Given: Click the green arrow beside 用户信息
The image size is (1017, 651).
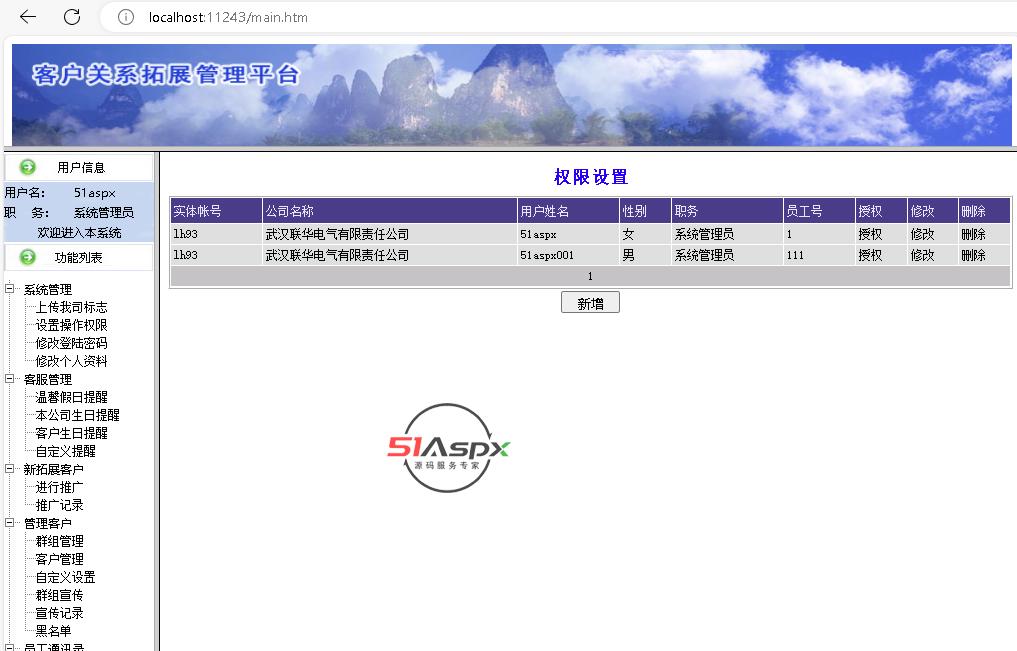Looking at the screenshot, I should click(28, 167).
